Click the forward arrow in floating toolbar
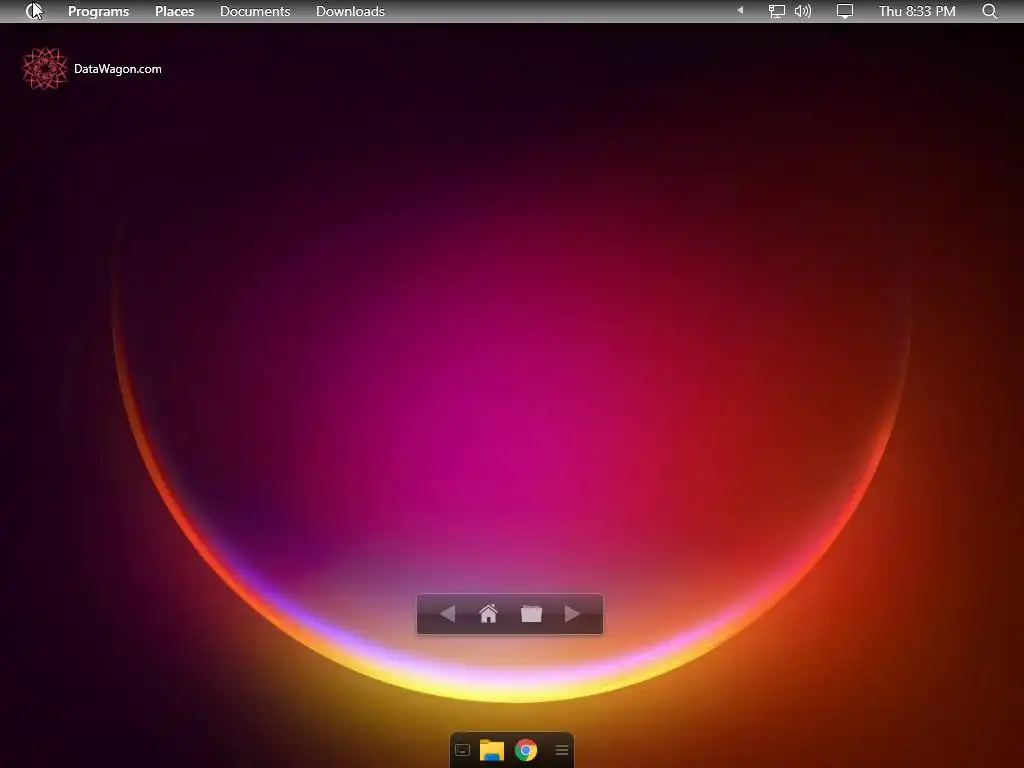 tap(572, 614)
